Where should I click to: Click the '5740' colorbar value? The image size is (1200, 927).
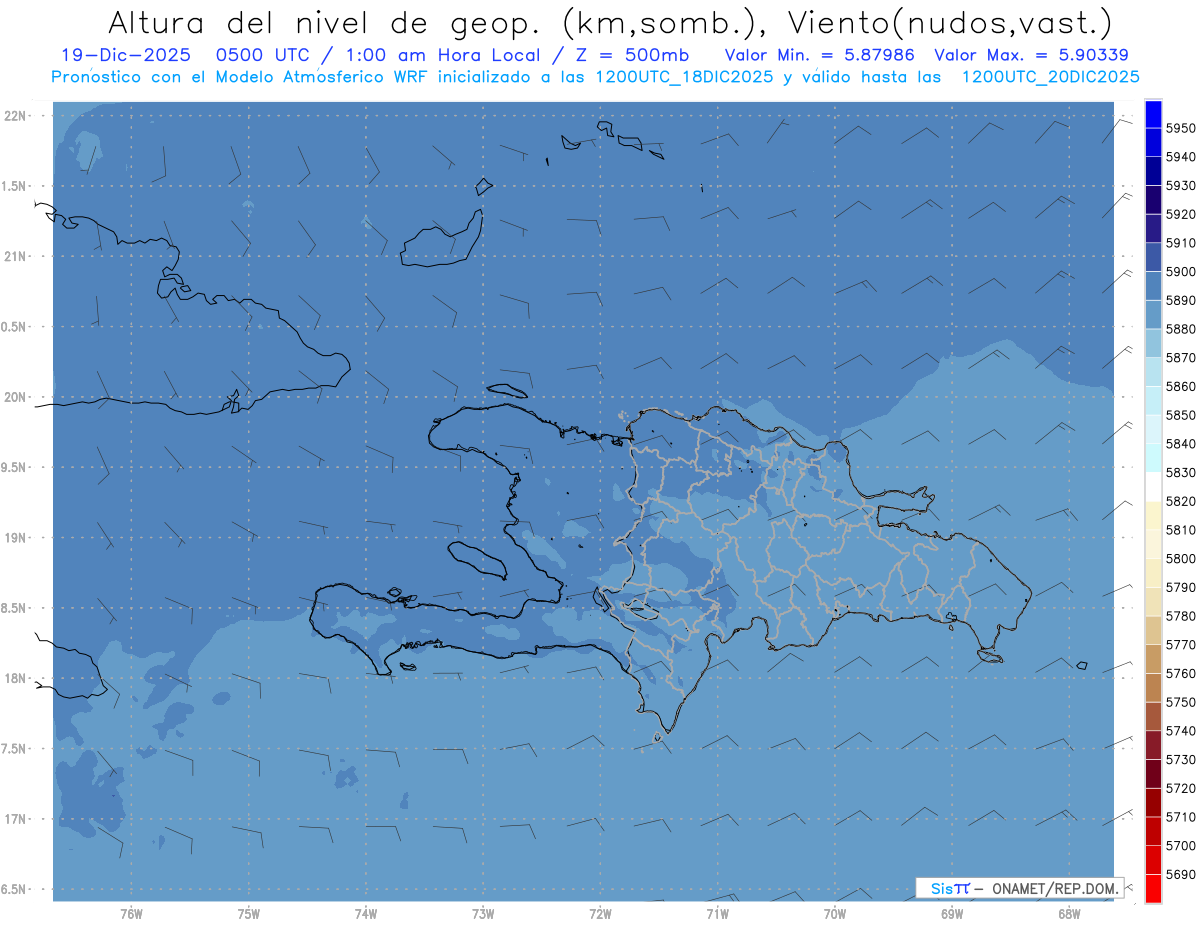pyautogui.click(x=1181, y=731)
